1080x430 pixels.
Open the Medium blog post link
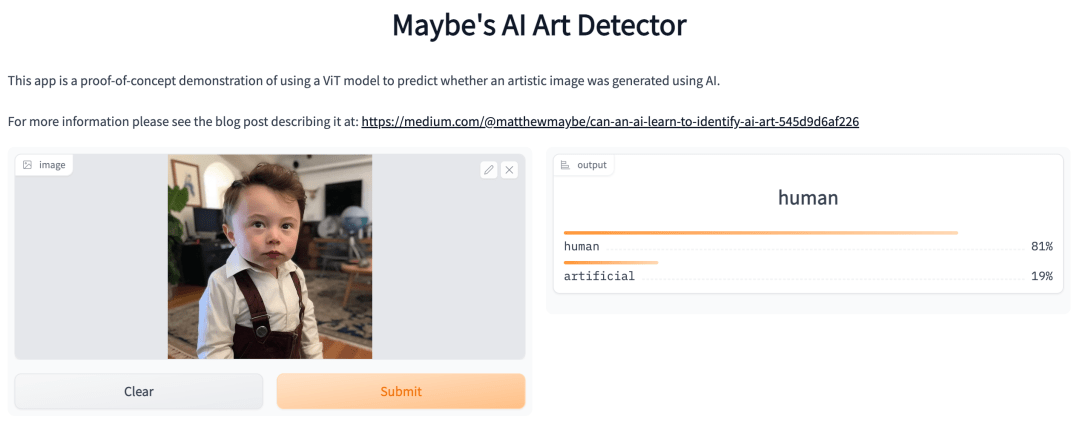610,122
